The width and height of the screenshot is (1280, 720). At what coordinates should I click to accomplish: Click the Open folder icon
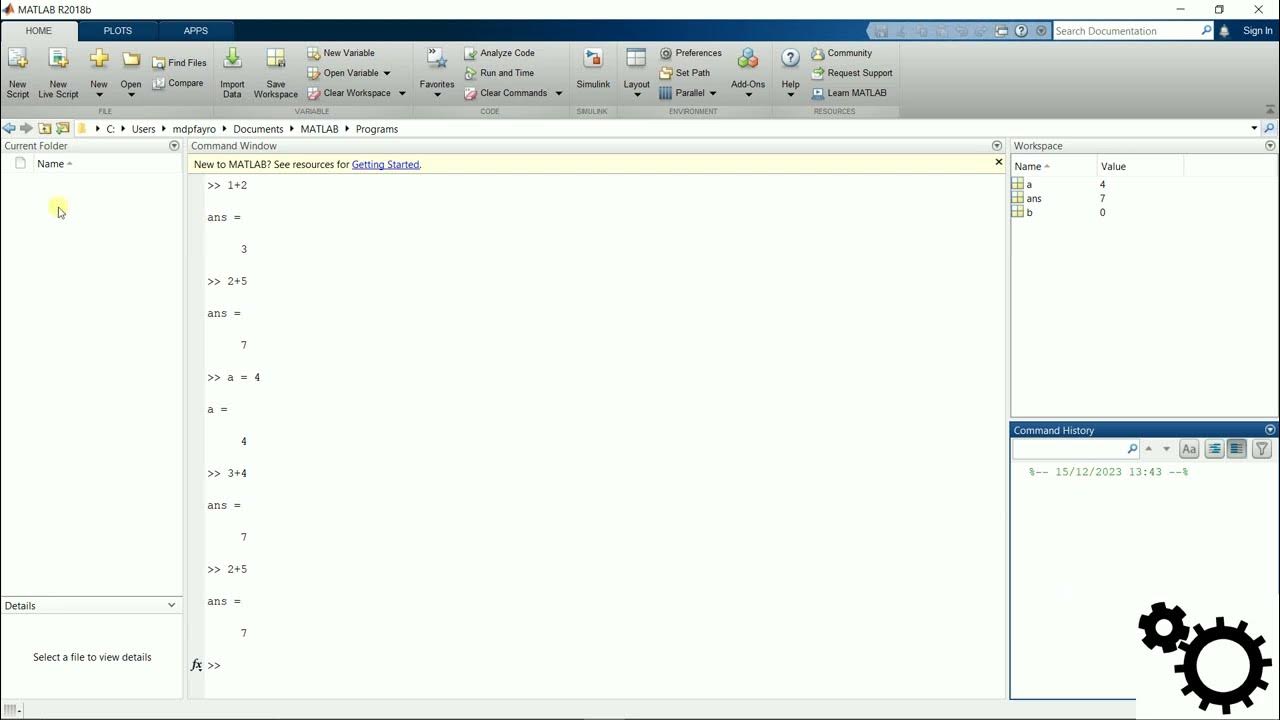(131, 60)
